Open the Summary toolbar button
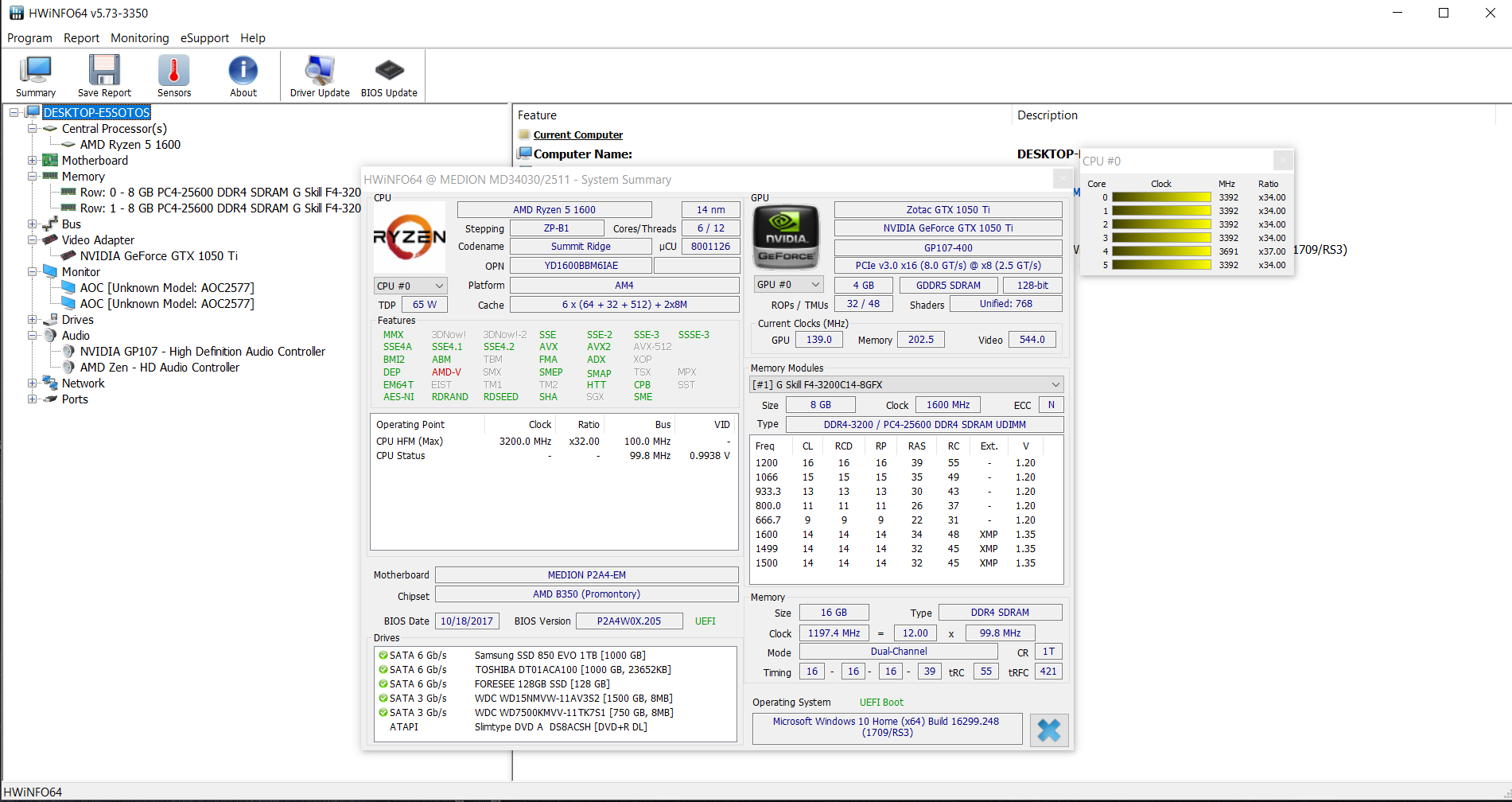The width and height of the screenshot is (1512, 802). pos(36,76)
